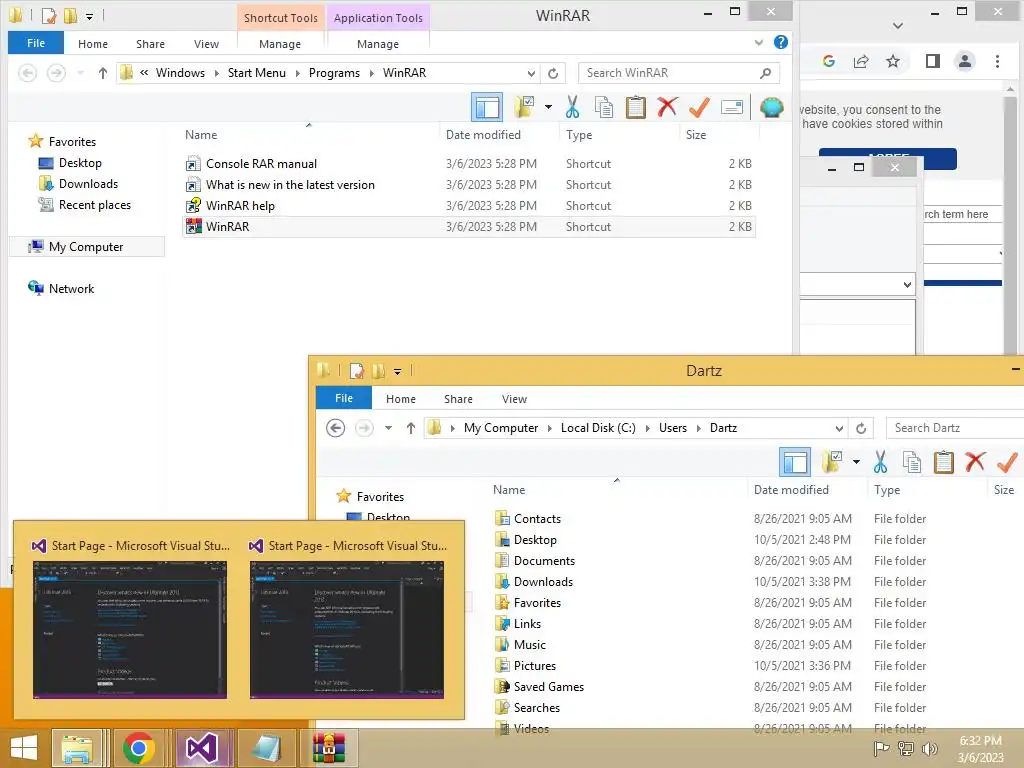This screenshot has height=768, width=1024.
Task: Click the orange checkmark Properties icon in WinRAR window
Action: pos(699,107)
